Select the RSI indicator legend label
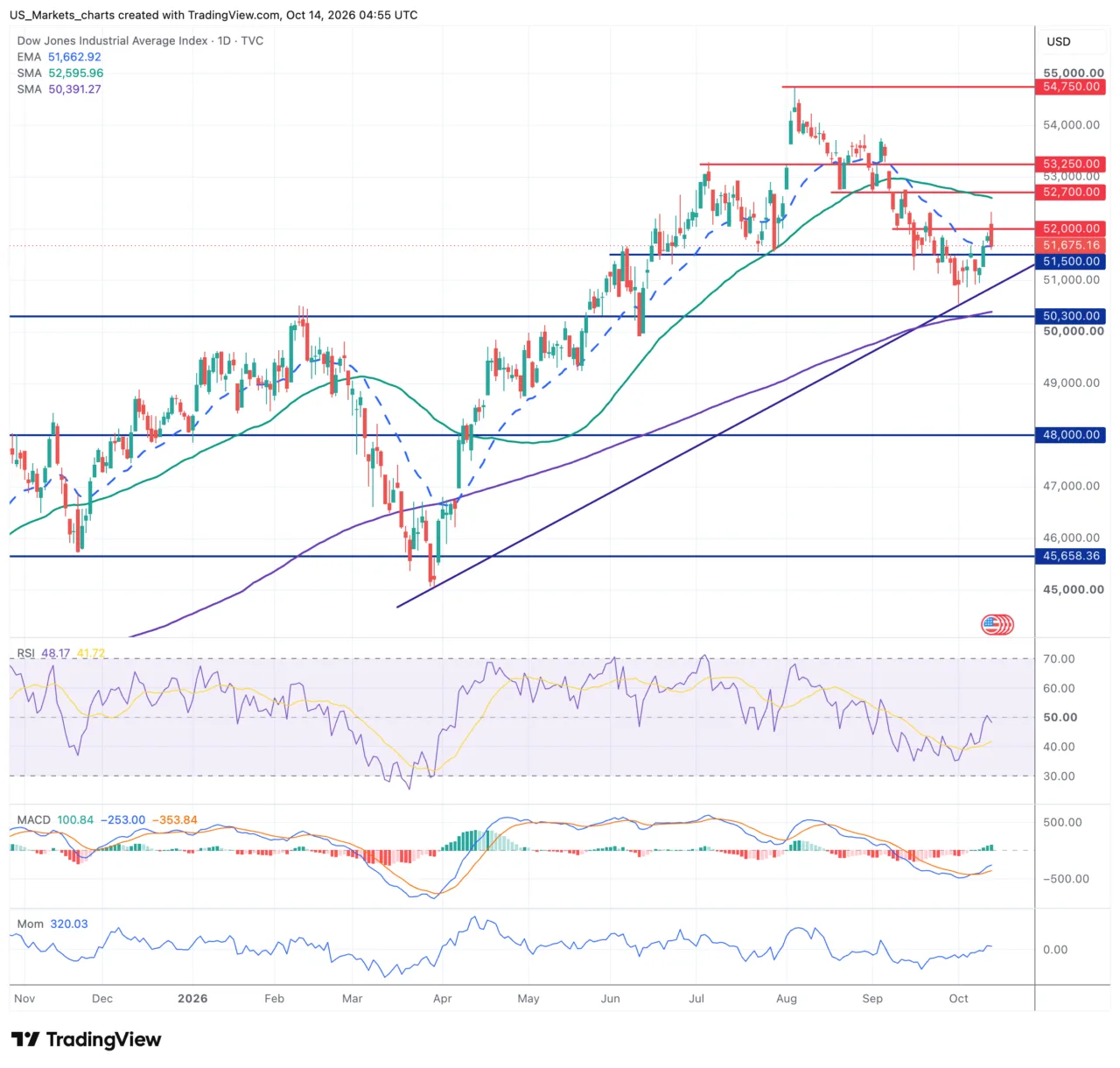The image size is (1120, 1068). (26, 653)
